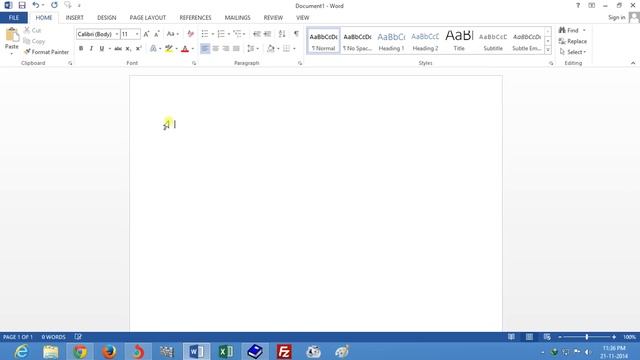The width and height of the screenshot is (640, 360).
Task: Open Google Chrome from the taskbar
Action: 80,351
